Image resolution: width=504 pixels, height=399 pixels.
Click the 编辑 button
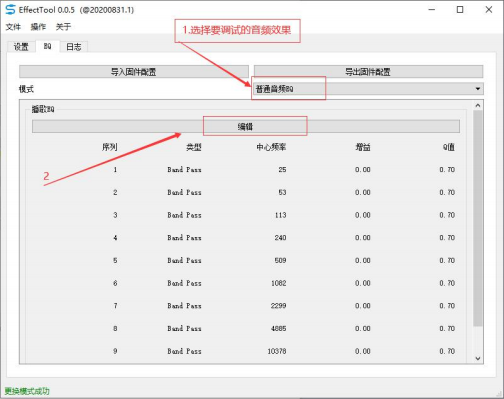[246, 126]
